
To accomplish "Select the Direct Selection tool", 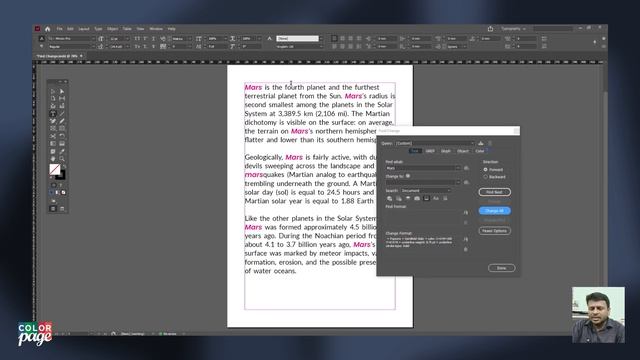I will pyautogui.click(x=62, y=91).
